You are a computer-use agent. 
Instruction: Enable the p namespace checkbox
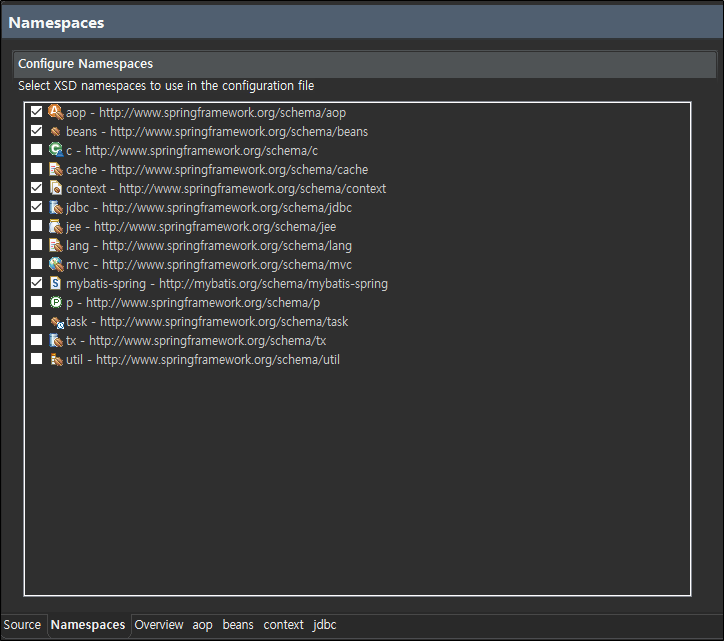[x=36, y=302]
